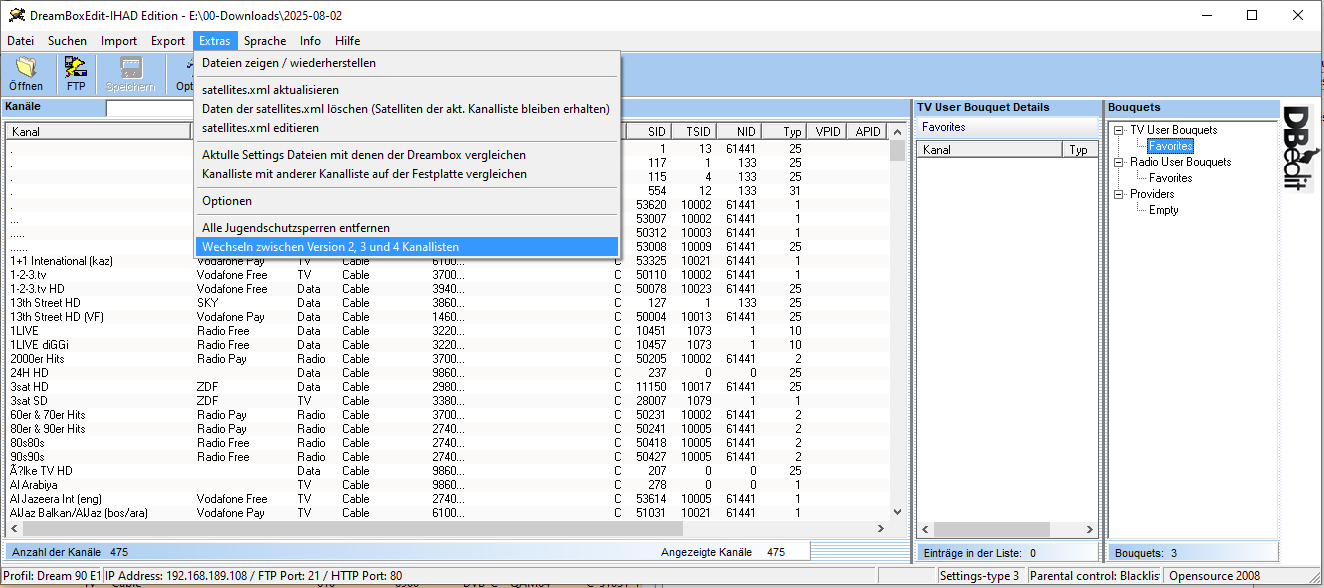The image size is (1324, 588).
Task: Click the APID column header
Action: [x=868, y=132]
